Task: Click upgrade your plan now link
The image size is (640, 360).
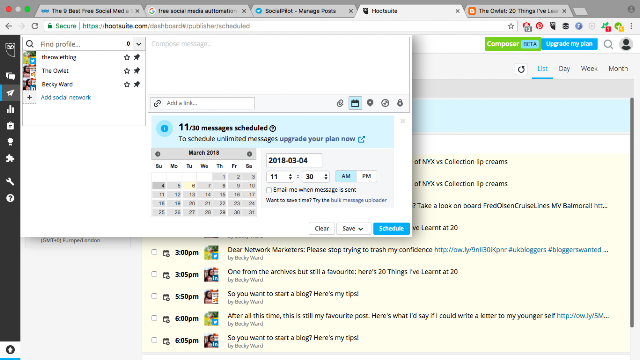Action: 317,139
